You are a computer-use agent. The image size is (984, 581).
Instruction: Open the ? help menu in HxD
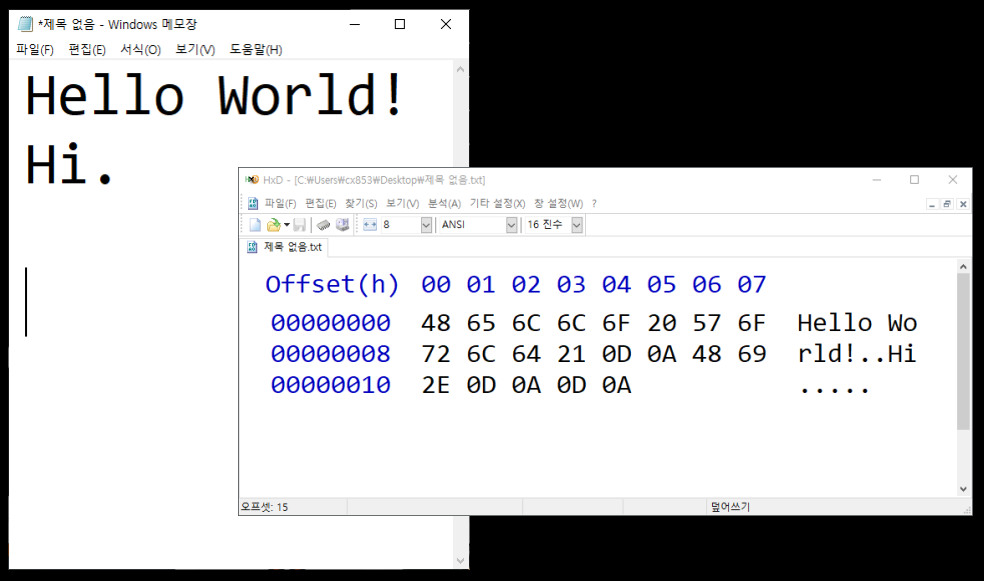[594, 203]
